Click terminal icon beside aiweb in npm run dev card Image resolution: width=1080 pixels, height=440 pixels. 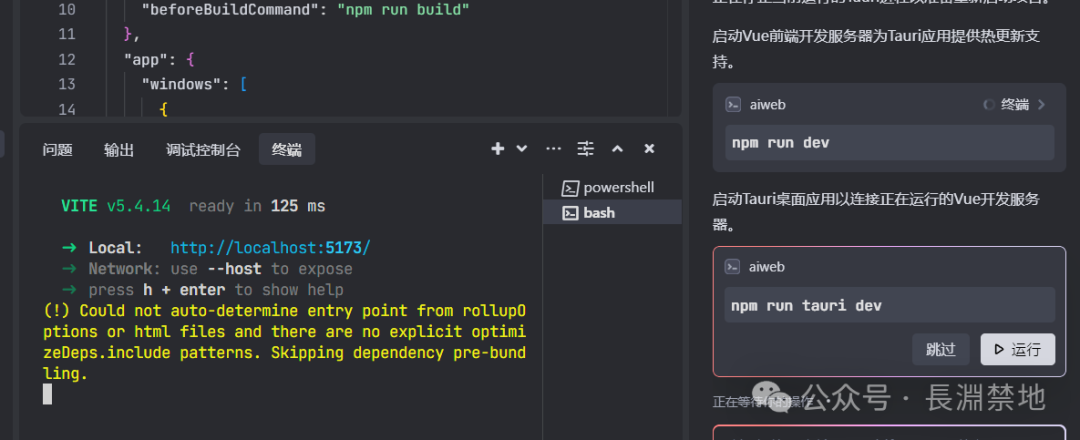[x=733, y=105]
